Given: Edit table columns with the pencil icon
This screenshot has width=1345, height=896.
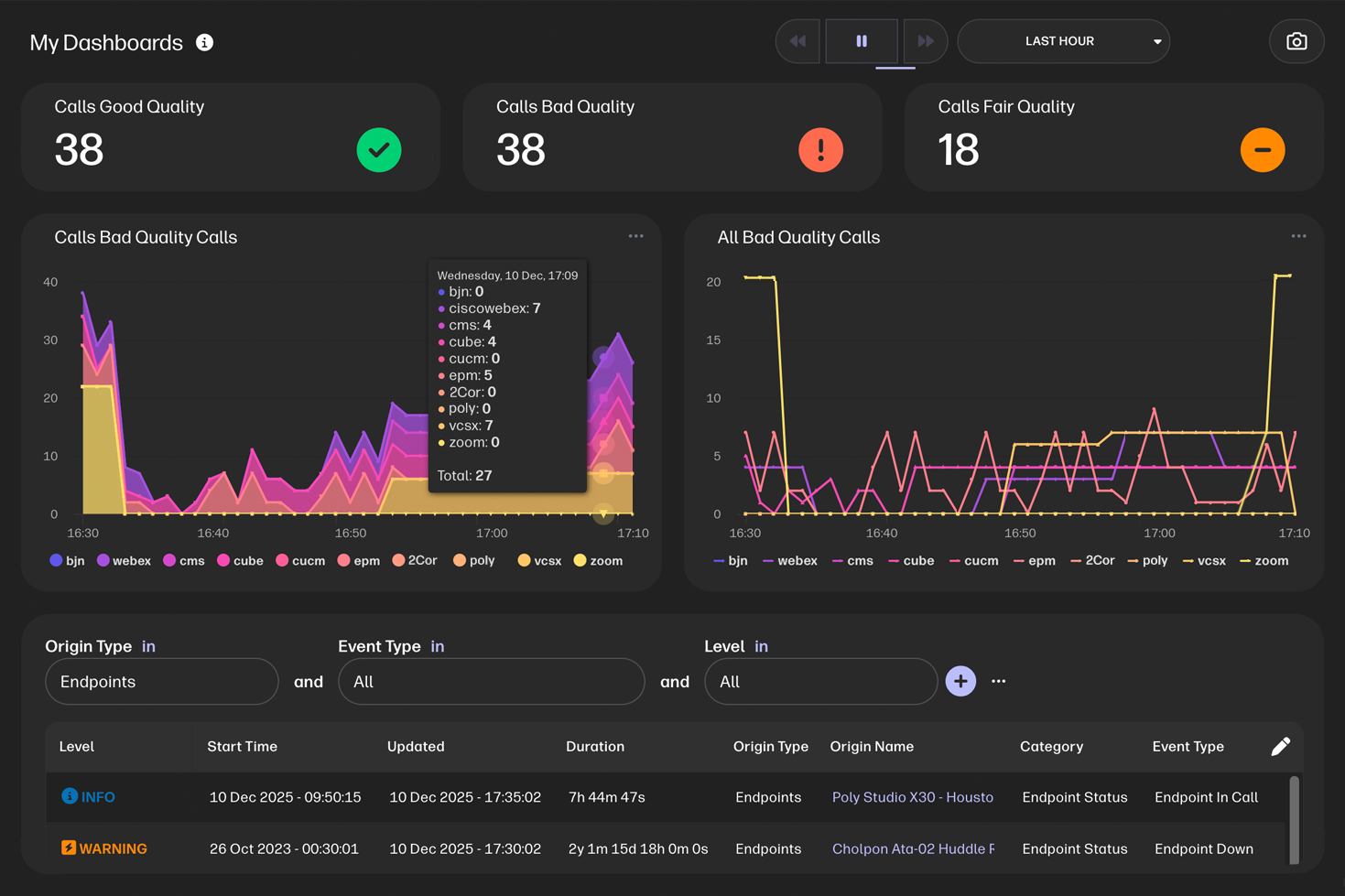Looking at the screenshot, I should pos(1280,747).
